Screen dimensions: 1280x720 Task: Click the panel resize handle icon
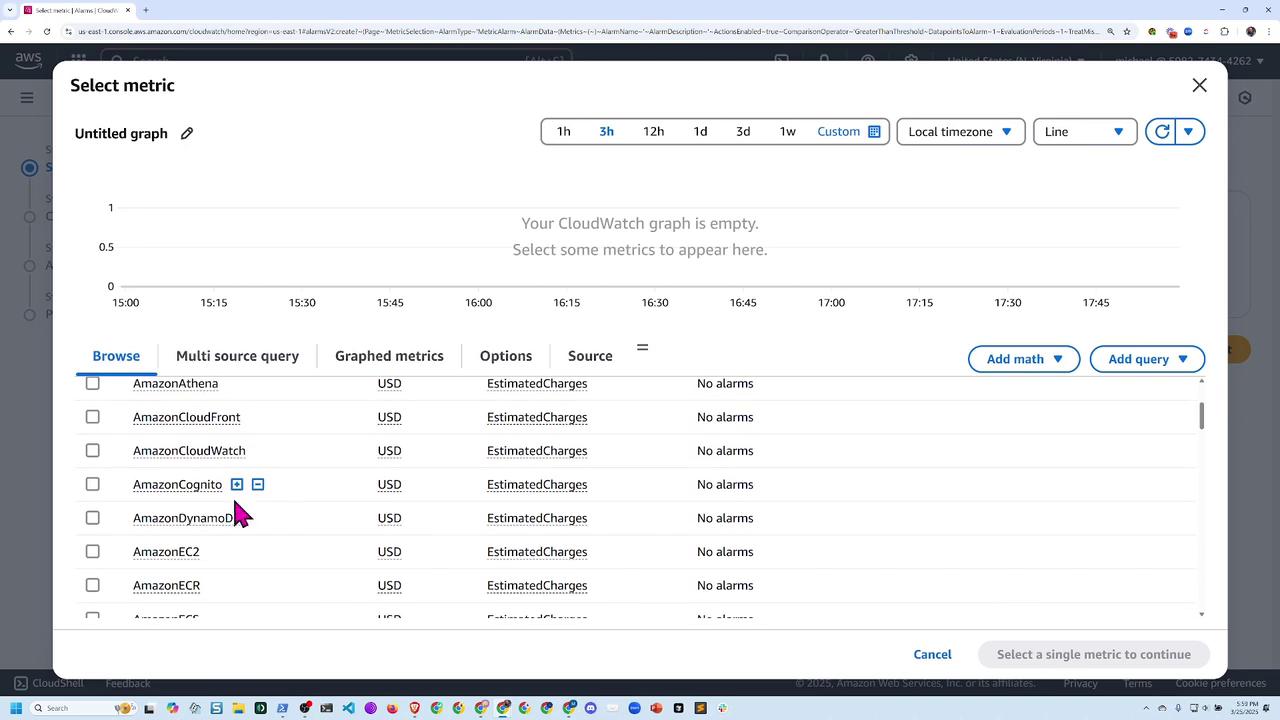coord(642,347)
